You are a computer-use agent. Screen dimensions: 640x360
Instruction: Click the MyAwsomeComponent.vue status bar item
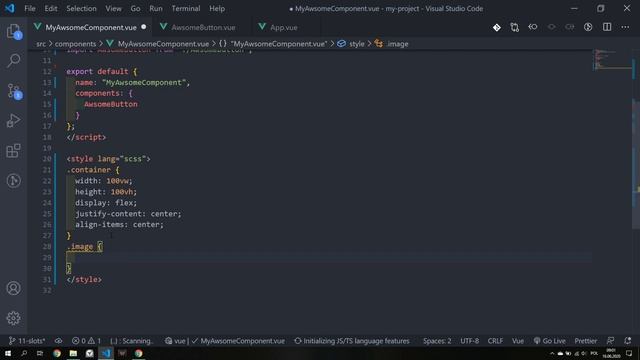tap(238, 340)
